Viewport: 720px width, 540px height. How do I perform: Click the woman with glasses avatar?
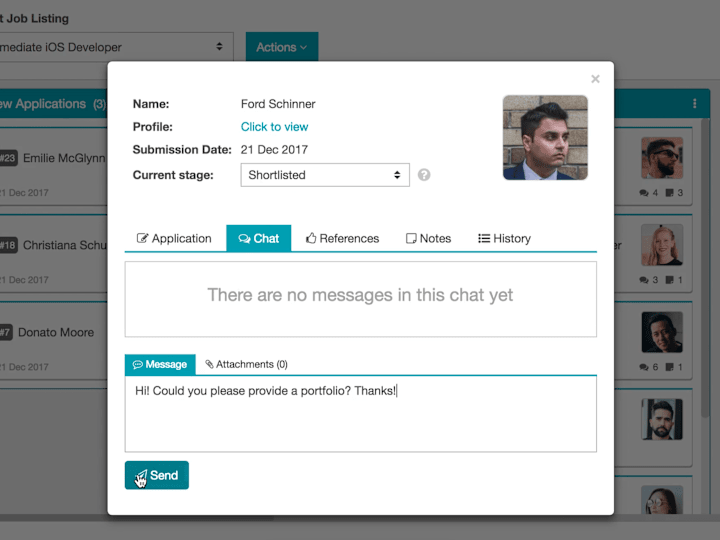[x=662, y=500]
